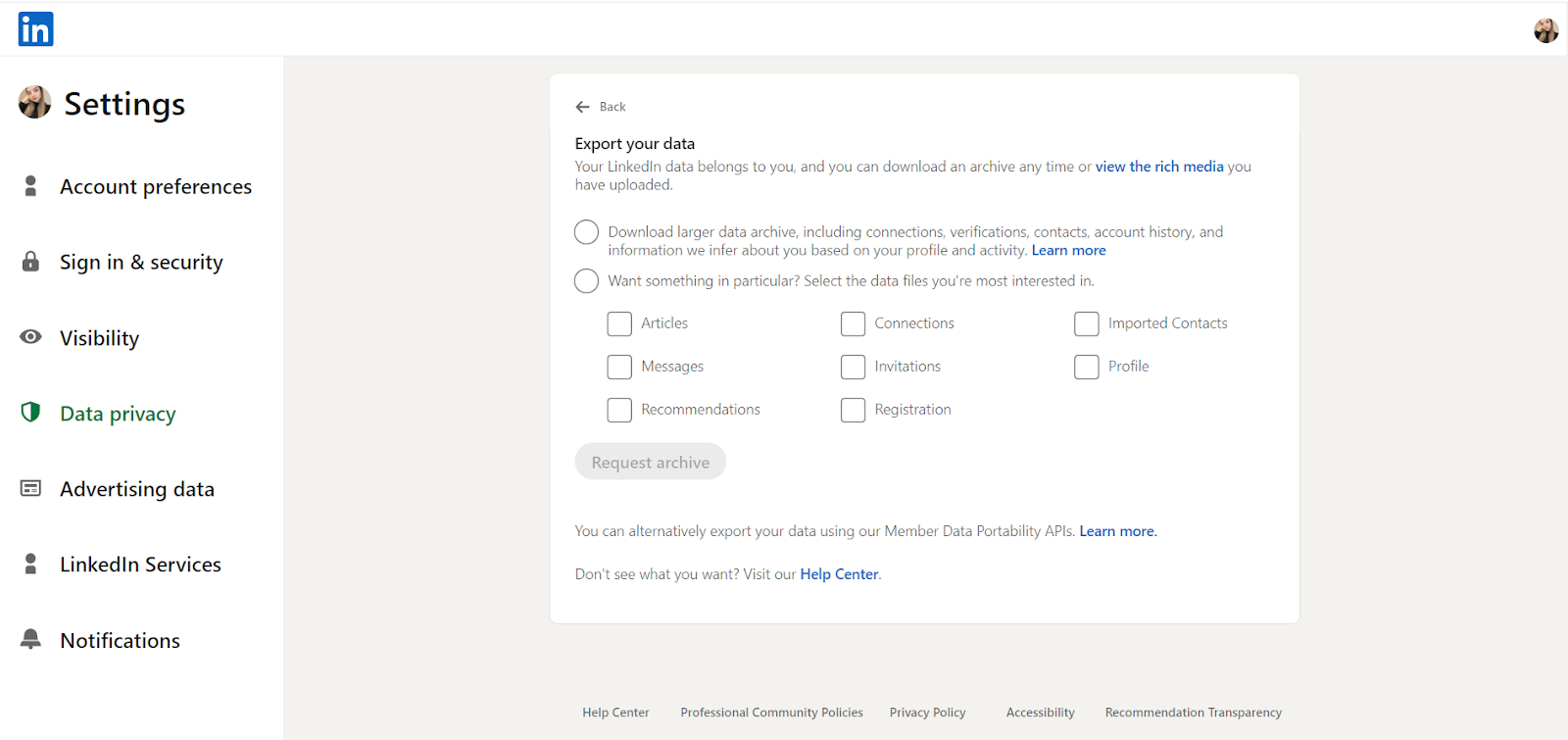Screen dimensions: 1568x740
Task: Select Data privacy in sidebar
Action: point(118,414)
